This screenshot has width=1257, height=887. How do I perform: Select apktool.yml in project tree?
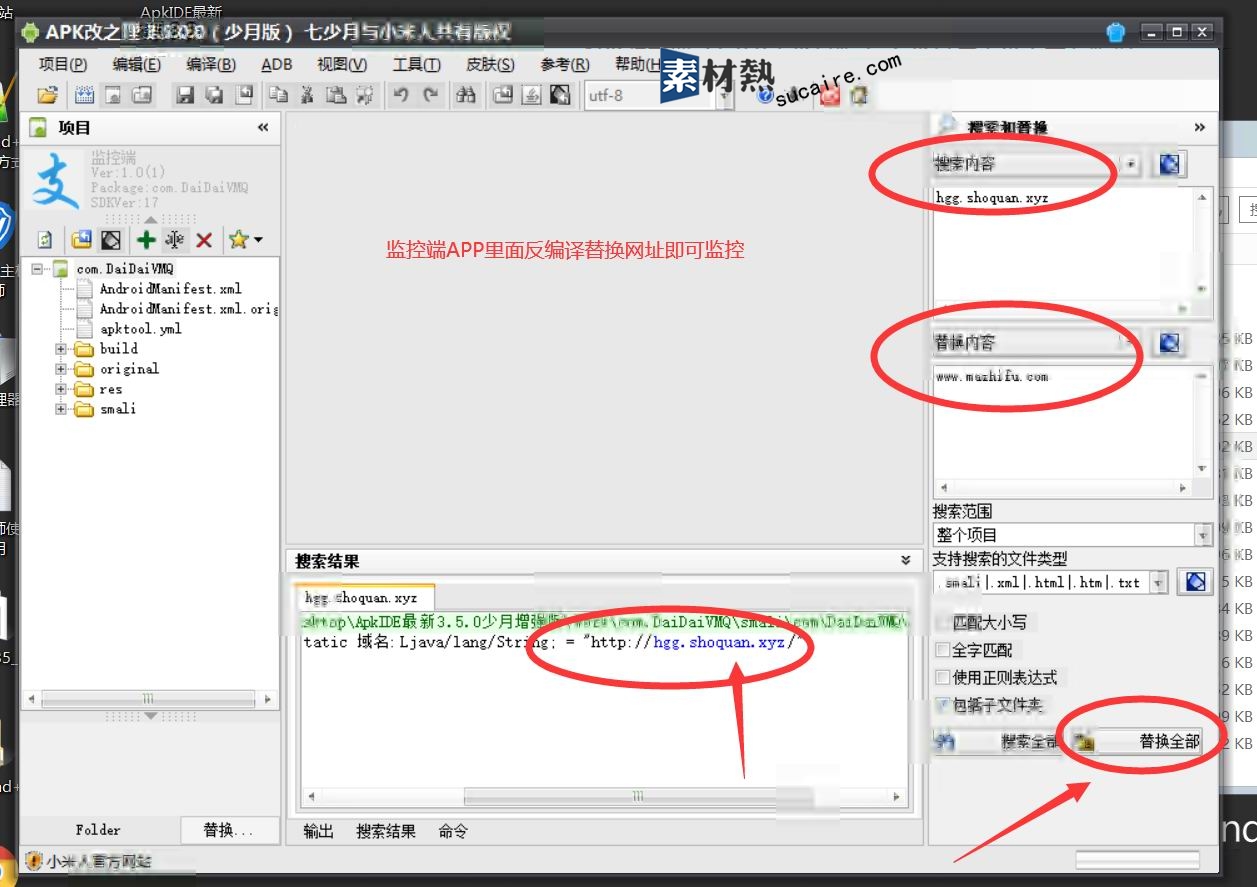[x=140, y=329]
